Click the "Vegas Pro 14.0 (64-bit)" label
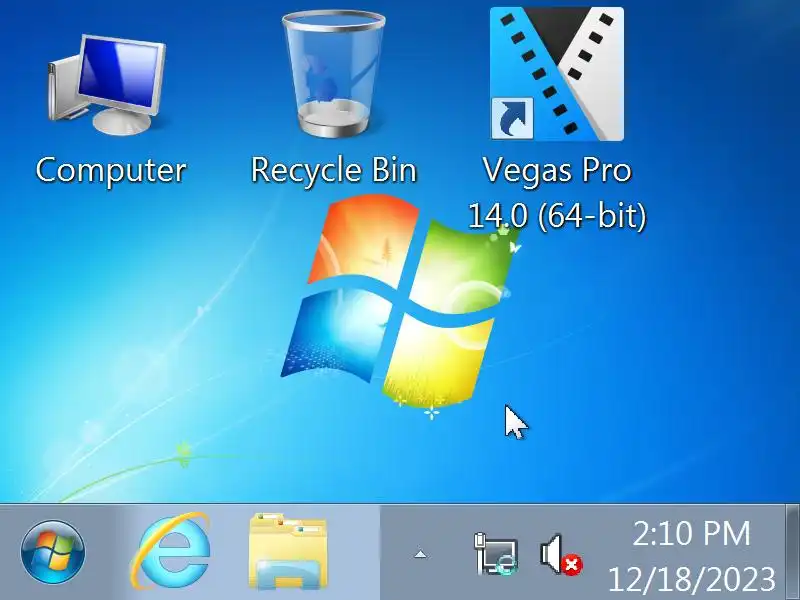800x600 pixels. click(557, 193)
